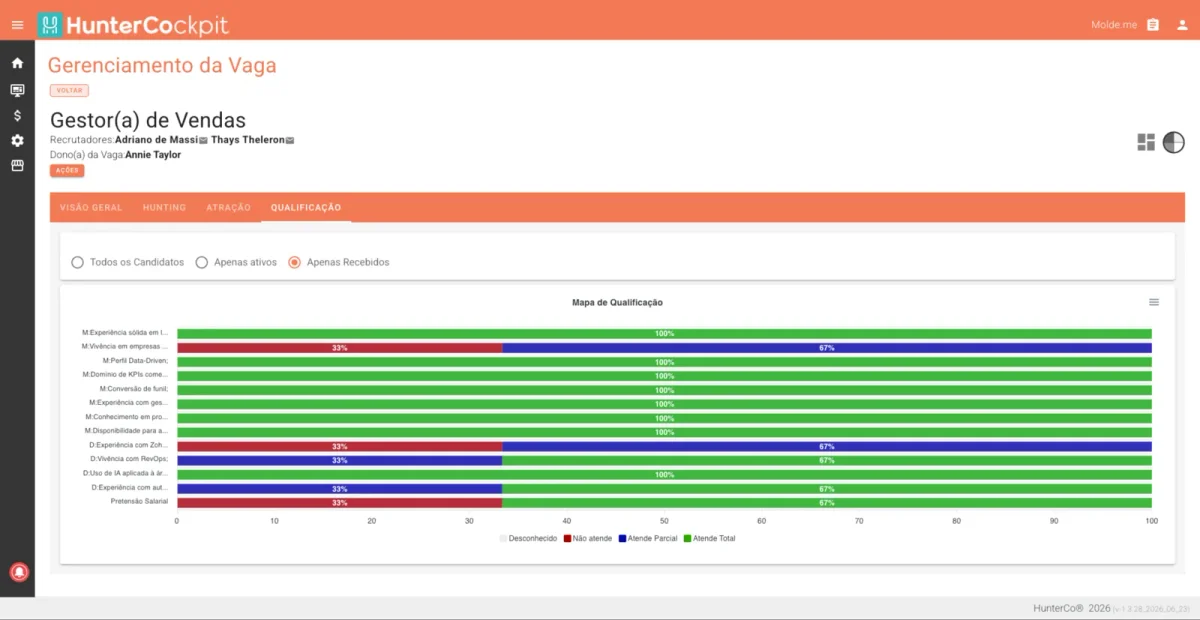
Task: Click the green bar of M:Conversão de funil
Action: pos(664,390)
